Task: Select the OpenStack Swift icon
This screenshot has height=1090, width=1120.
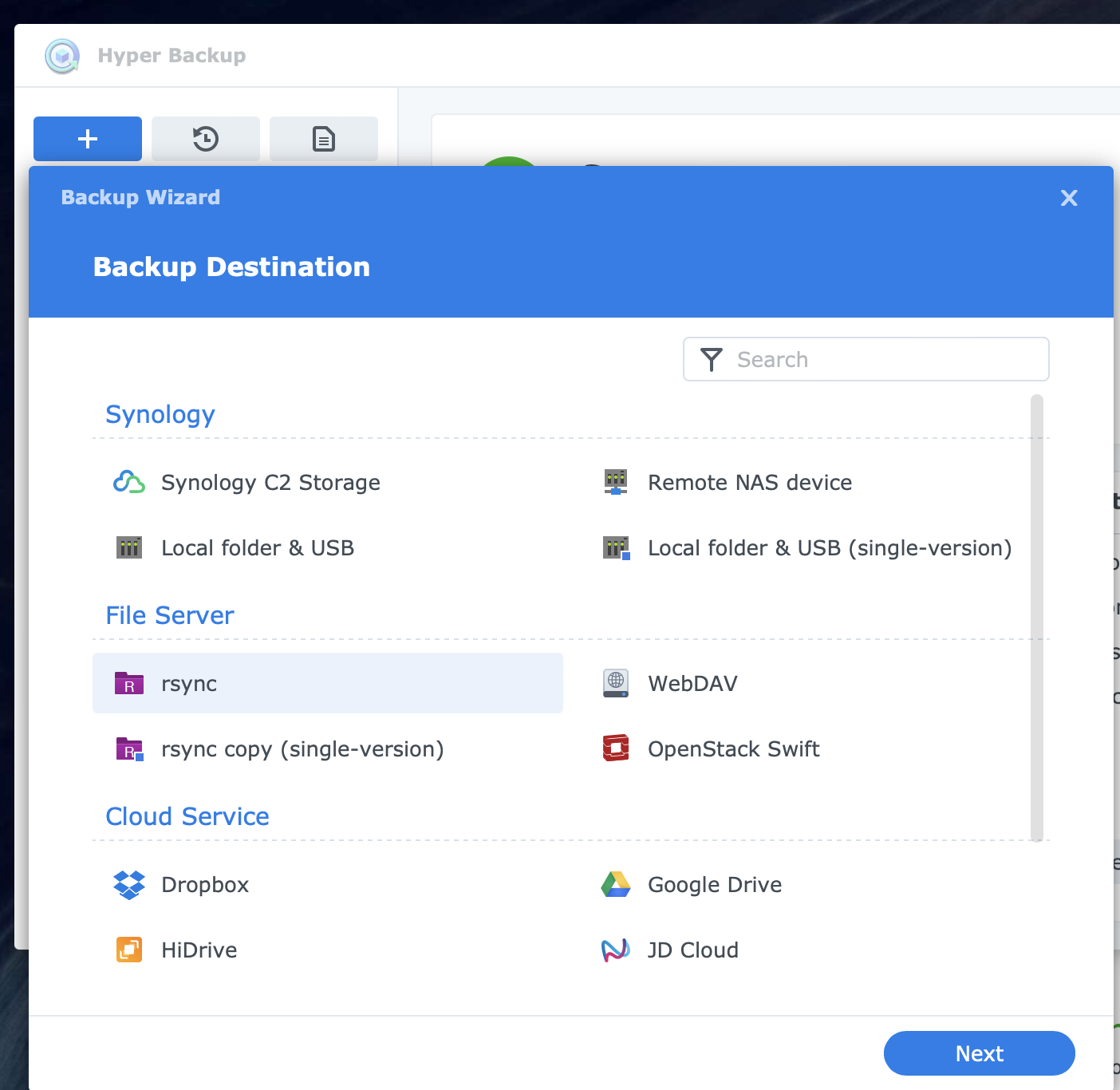Action: (x=615, y=748)
